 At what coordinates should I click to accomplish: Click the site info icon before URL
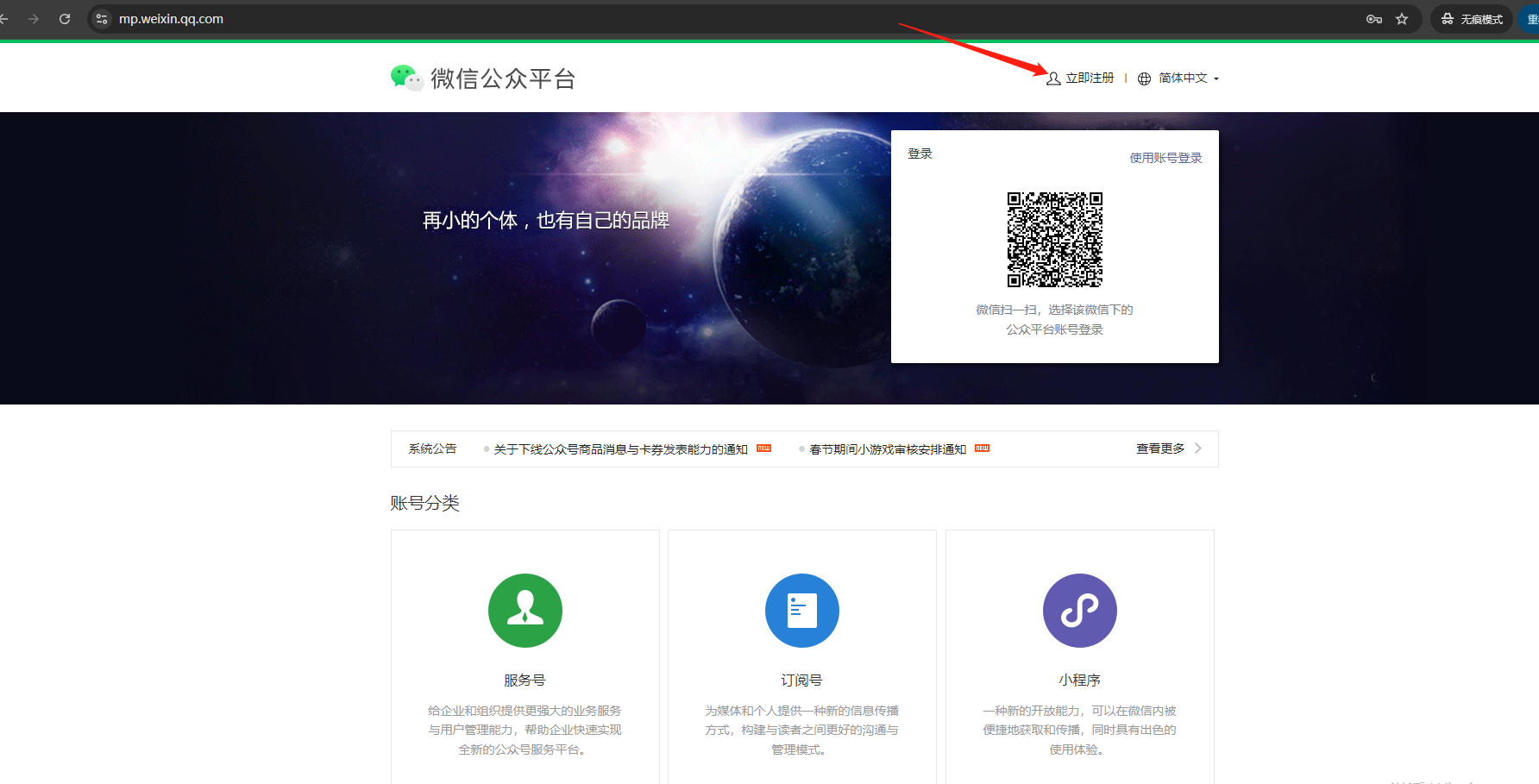point(102,19)
